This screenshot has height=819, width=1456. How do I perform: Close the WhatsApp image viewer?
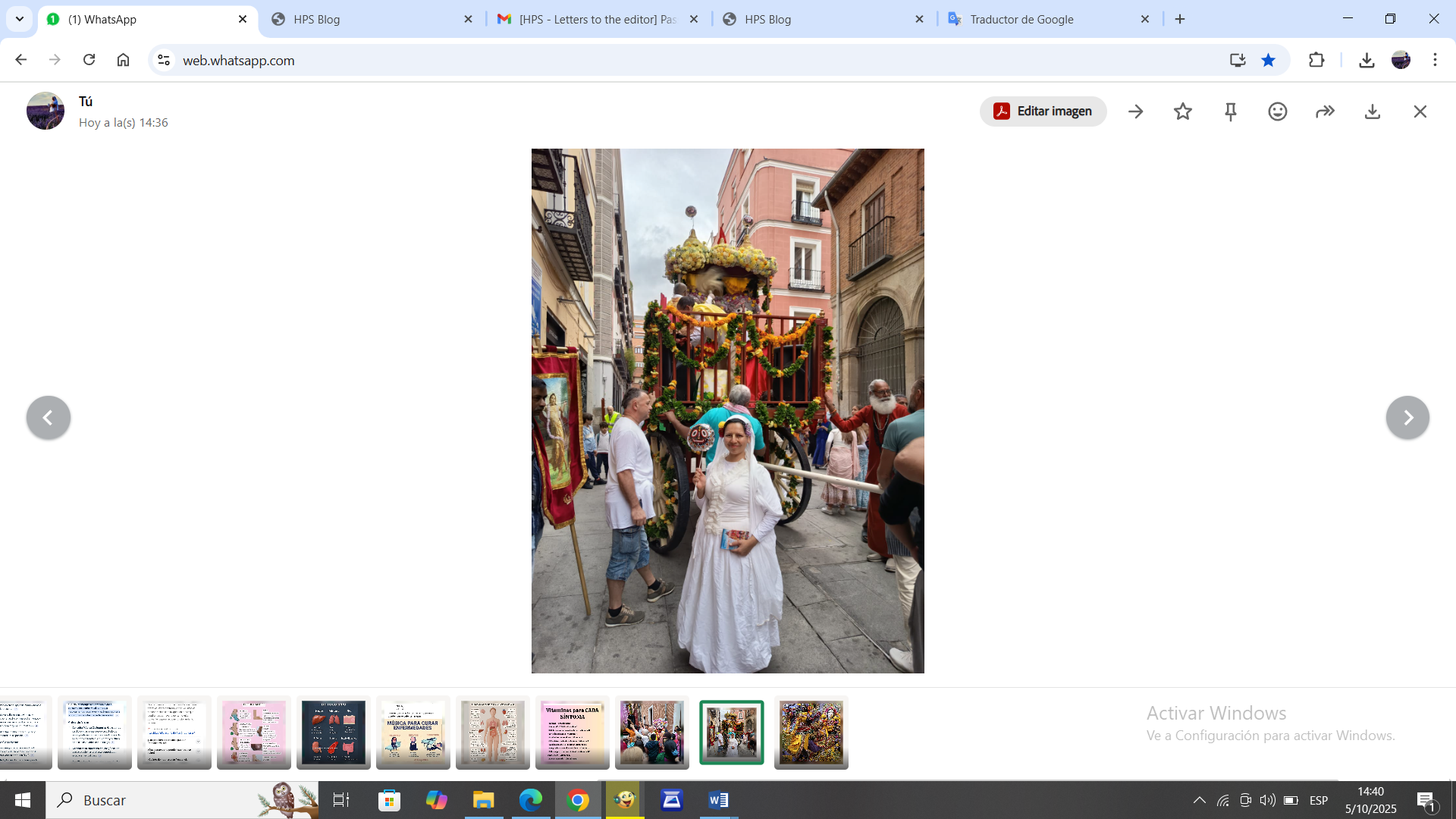(1420, 111)
